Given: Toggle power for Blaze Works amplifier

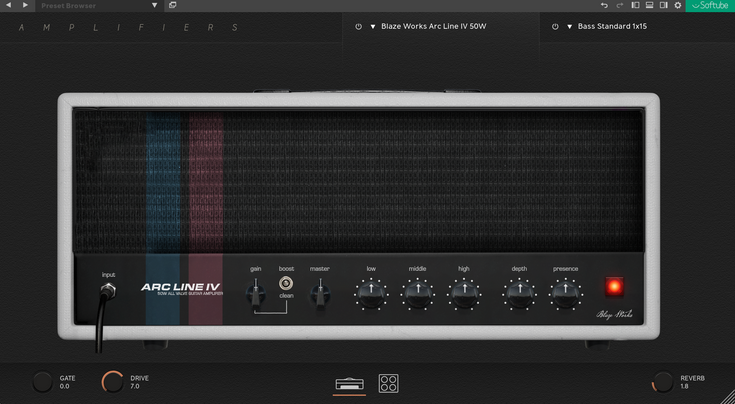Looking at the screenshot, I should pos(358,27).
